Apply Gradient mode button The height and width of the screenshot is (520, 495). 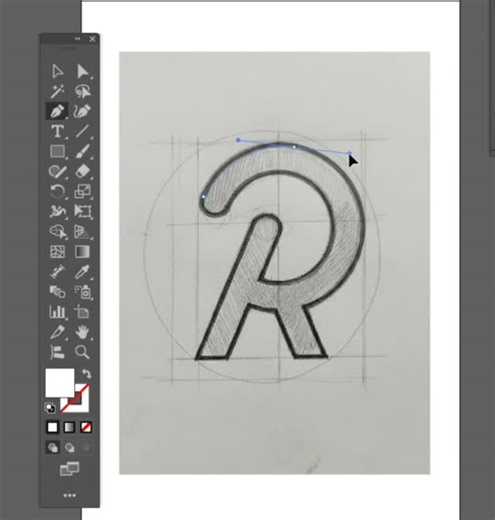[x=69, y=427]
